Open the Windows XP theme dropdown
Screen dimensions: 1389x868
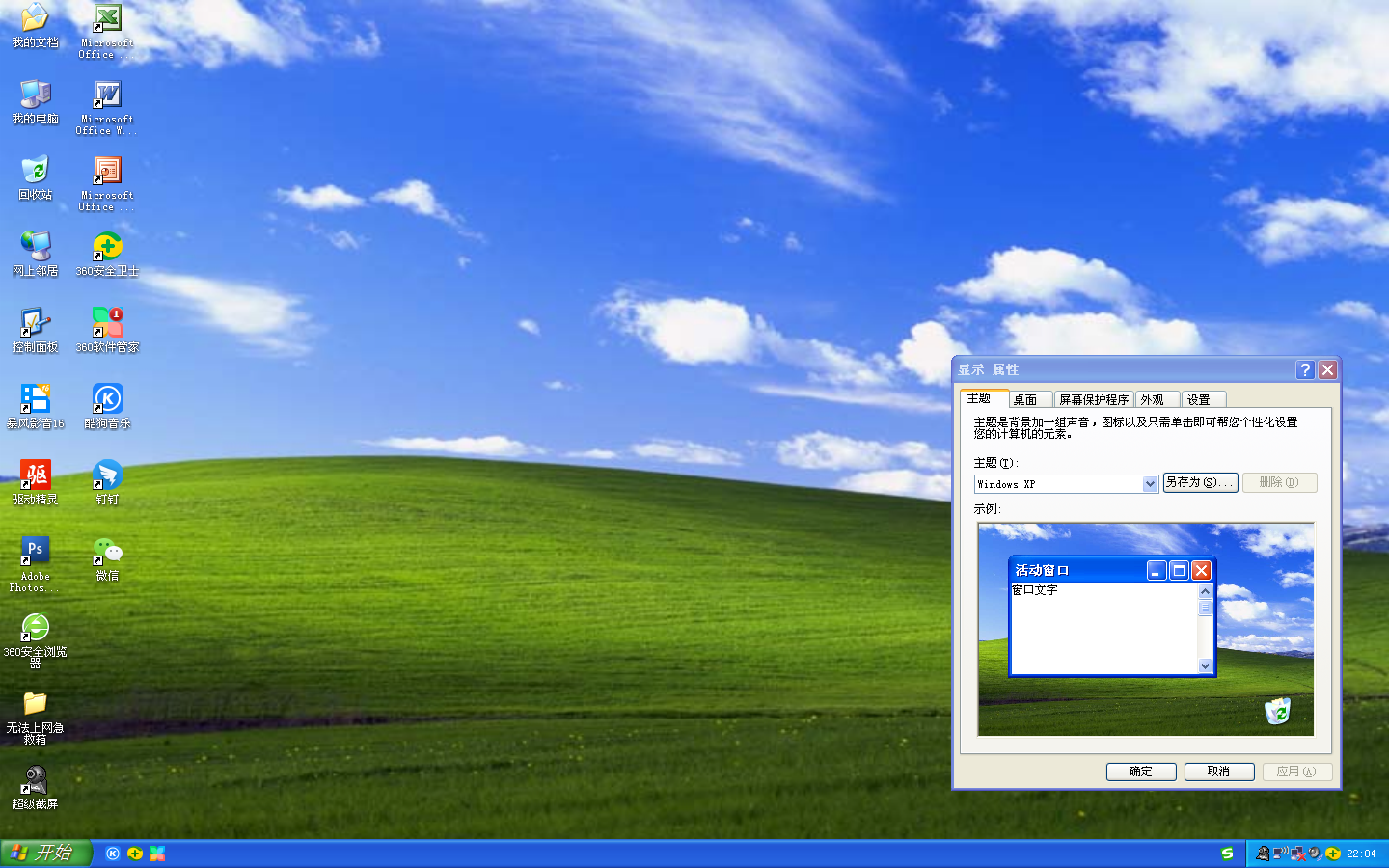point(1149,483)
